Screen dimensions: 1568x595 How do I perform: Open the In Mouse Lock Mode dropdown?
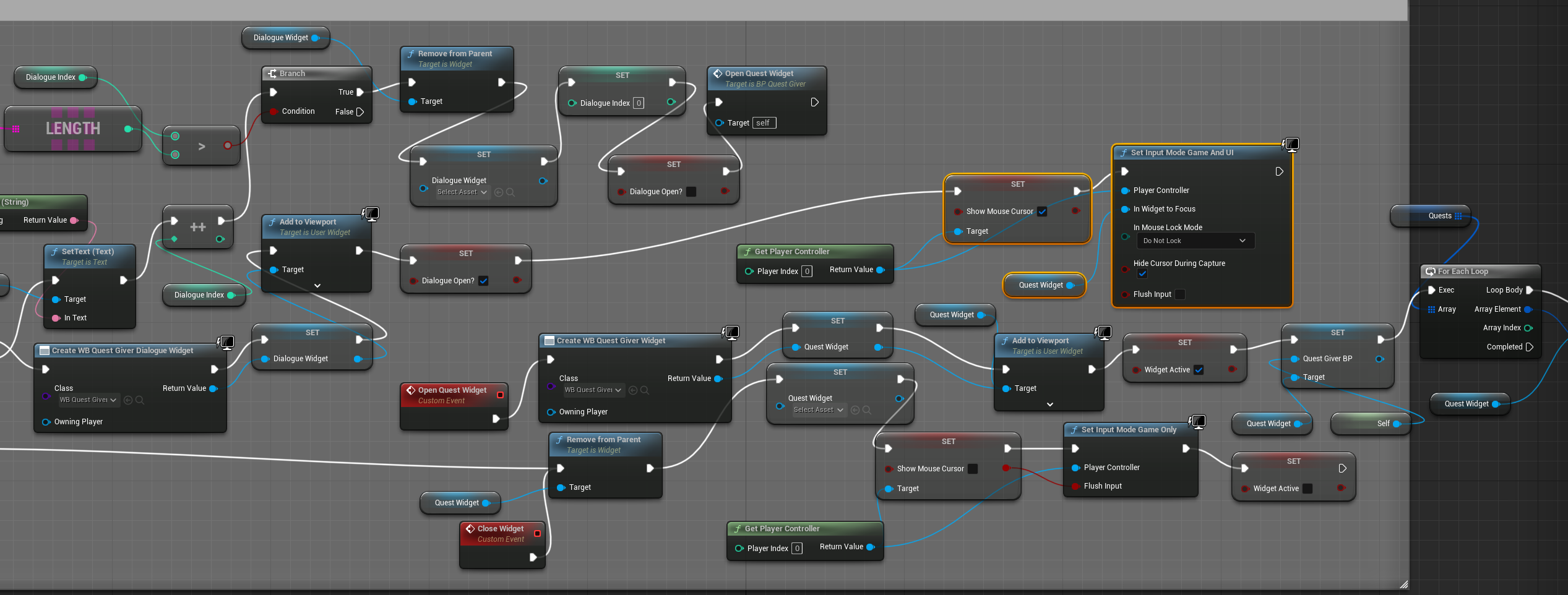click(1195, 241)
